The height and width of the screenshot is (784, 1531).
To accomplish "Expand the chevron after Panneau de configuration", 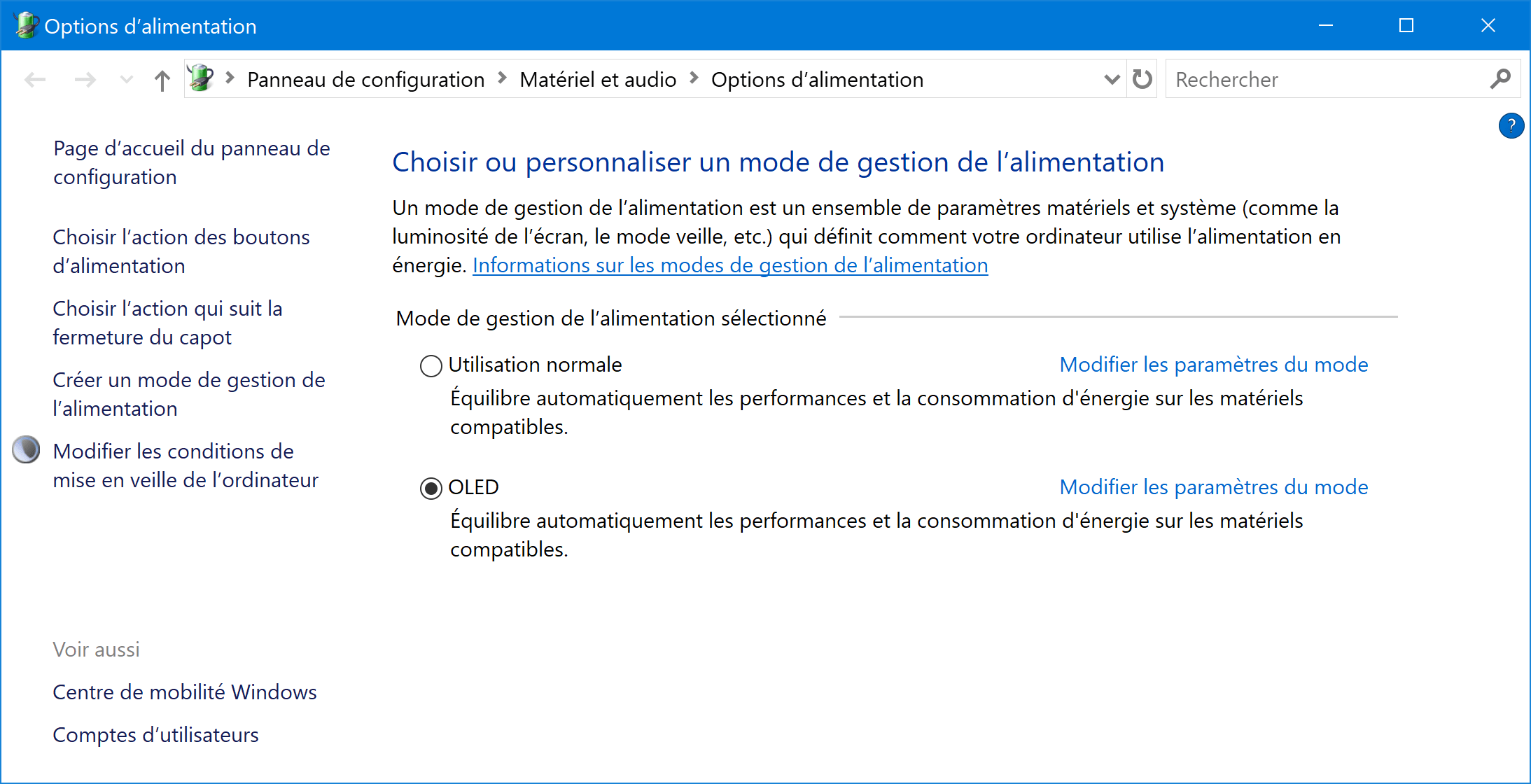I will 502,78.
